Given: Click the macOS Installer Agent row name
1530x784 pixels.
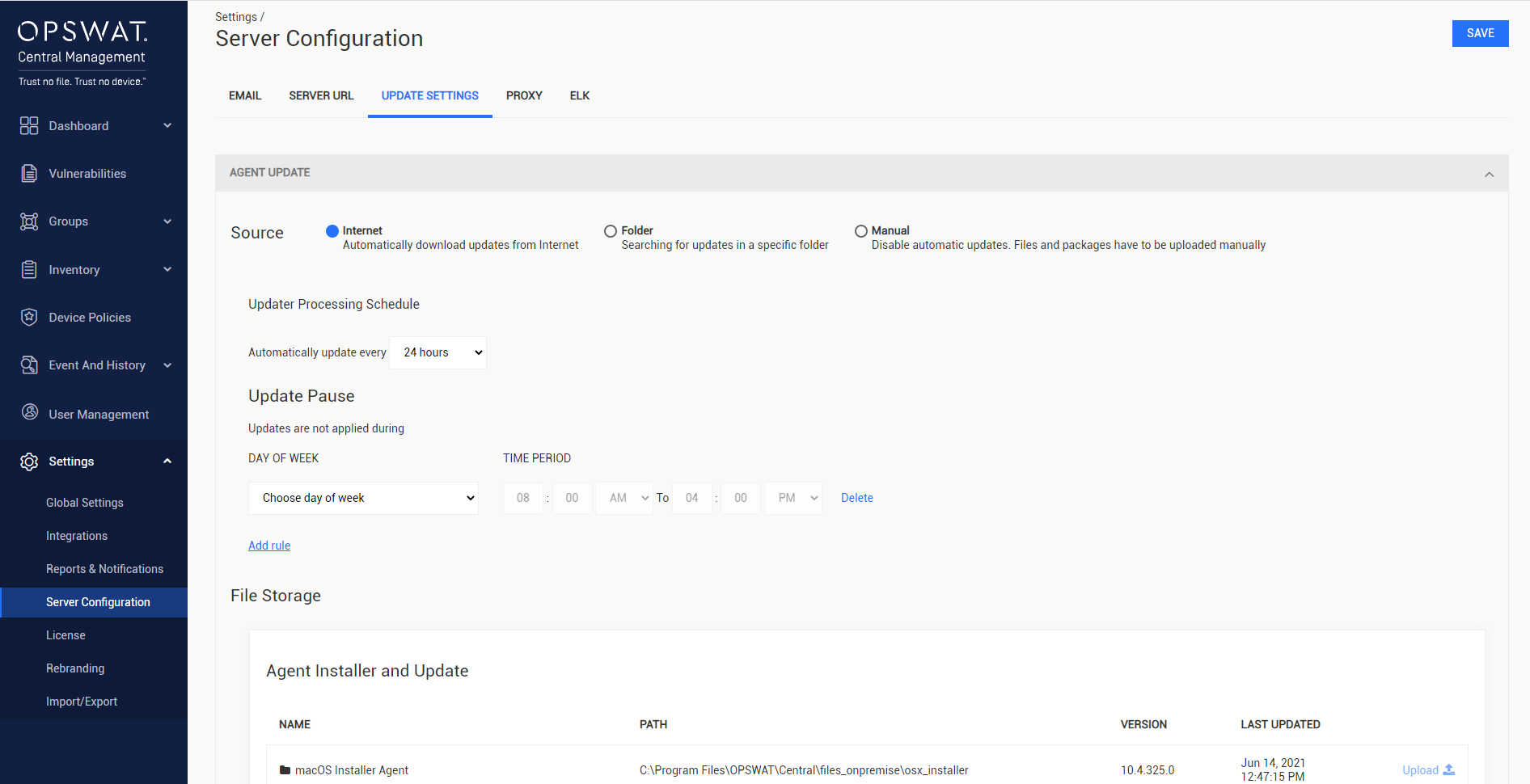Looking at the screenshot, I should coord(352,770).
